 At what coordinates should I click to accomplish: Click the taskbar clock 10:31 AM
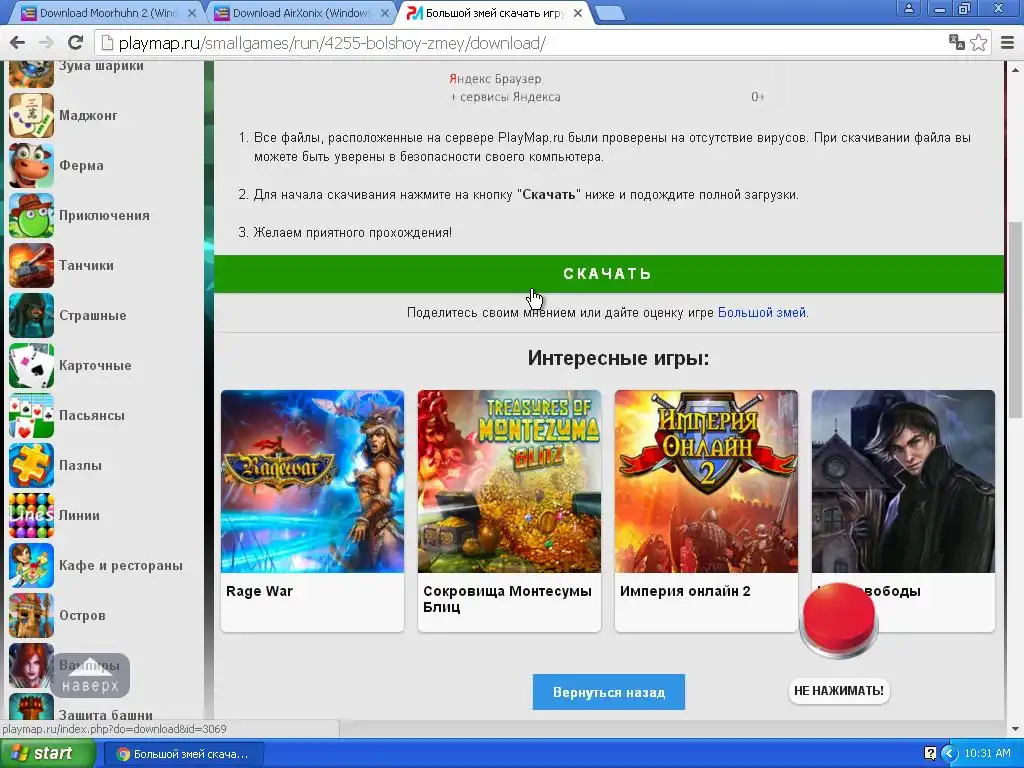point(987,754)
